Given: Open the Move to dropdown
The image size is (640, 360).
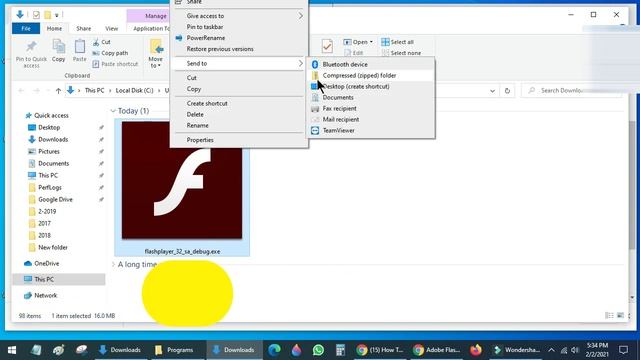Looking at the screenshot, I should [x=156, y=53].
